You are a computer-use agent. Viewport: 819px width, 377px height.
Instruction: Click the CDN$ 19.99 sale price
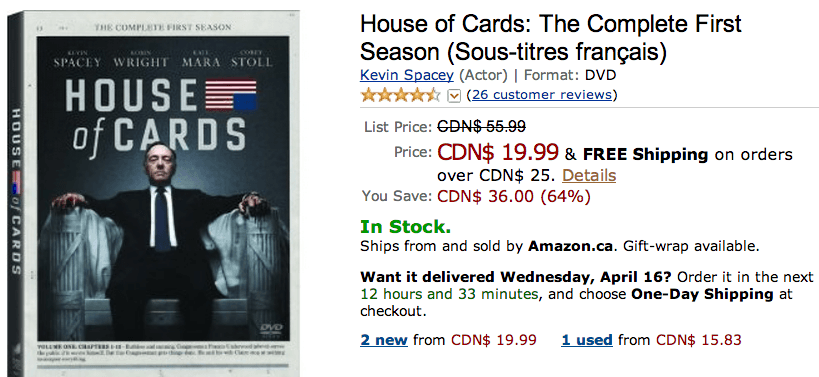(x=498, y=152)
